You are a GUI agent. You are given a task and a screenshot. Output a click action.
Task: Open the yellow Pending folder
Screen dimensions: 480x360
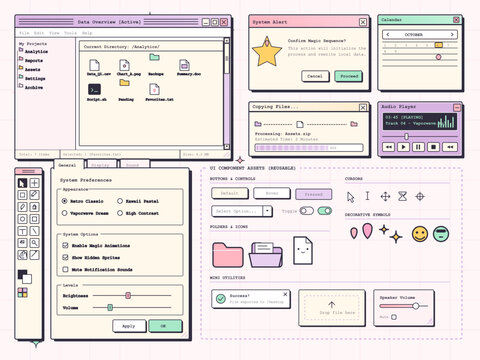coord(125,82)
